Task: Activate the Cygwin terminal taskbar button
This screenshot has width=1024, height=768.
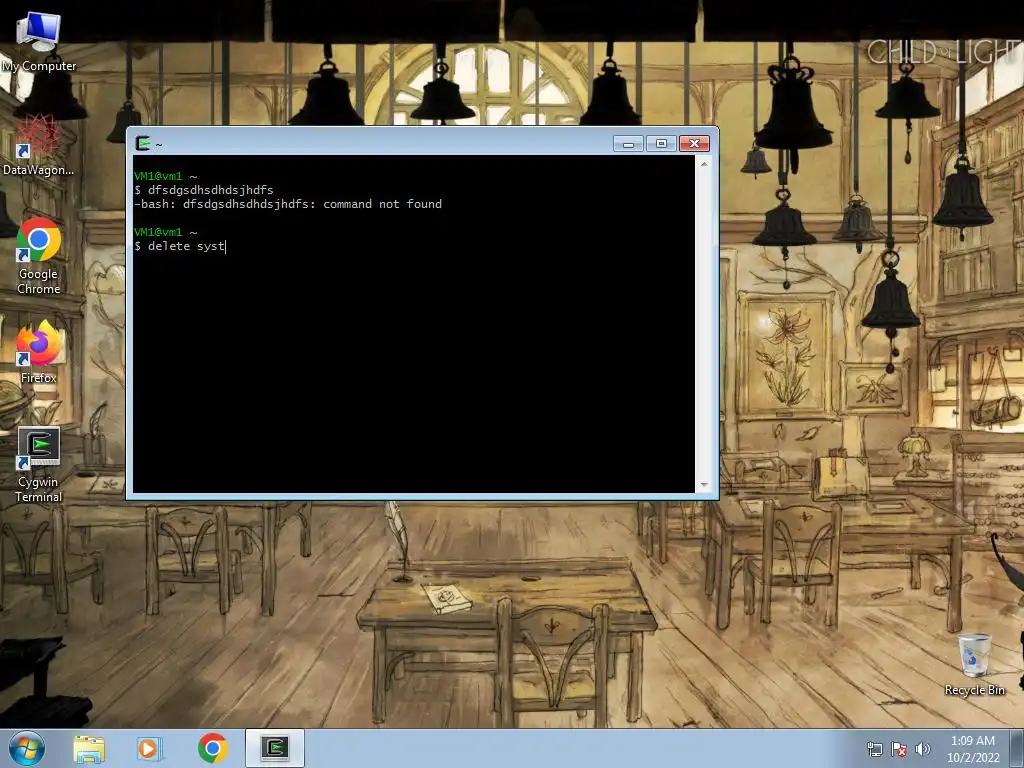Action: click(275, 748)
